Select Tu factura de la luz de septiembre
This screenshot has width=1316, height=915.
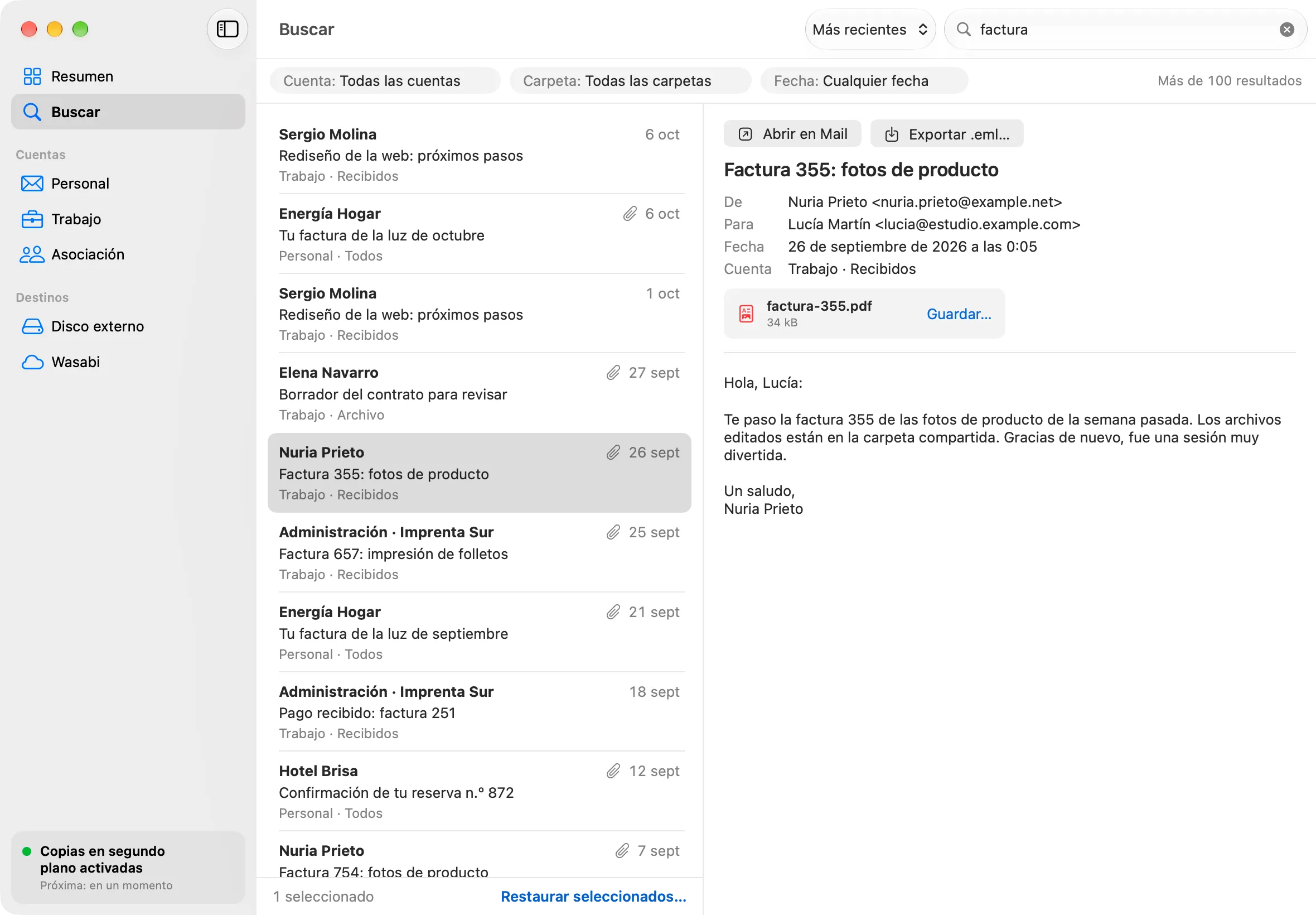[479, 632]
